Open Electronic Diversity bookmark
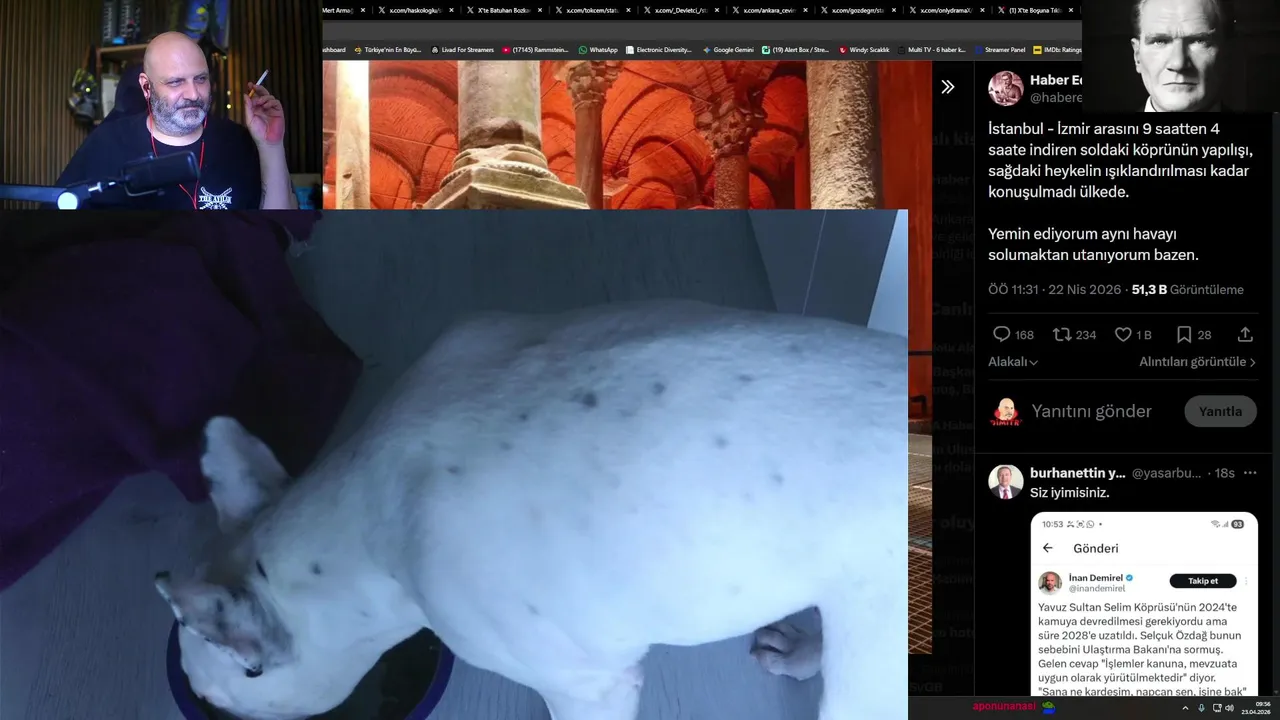1280x720 pixels. 658,49
